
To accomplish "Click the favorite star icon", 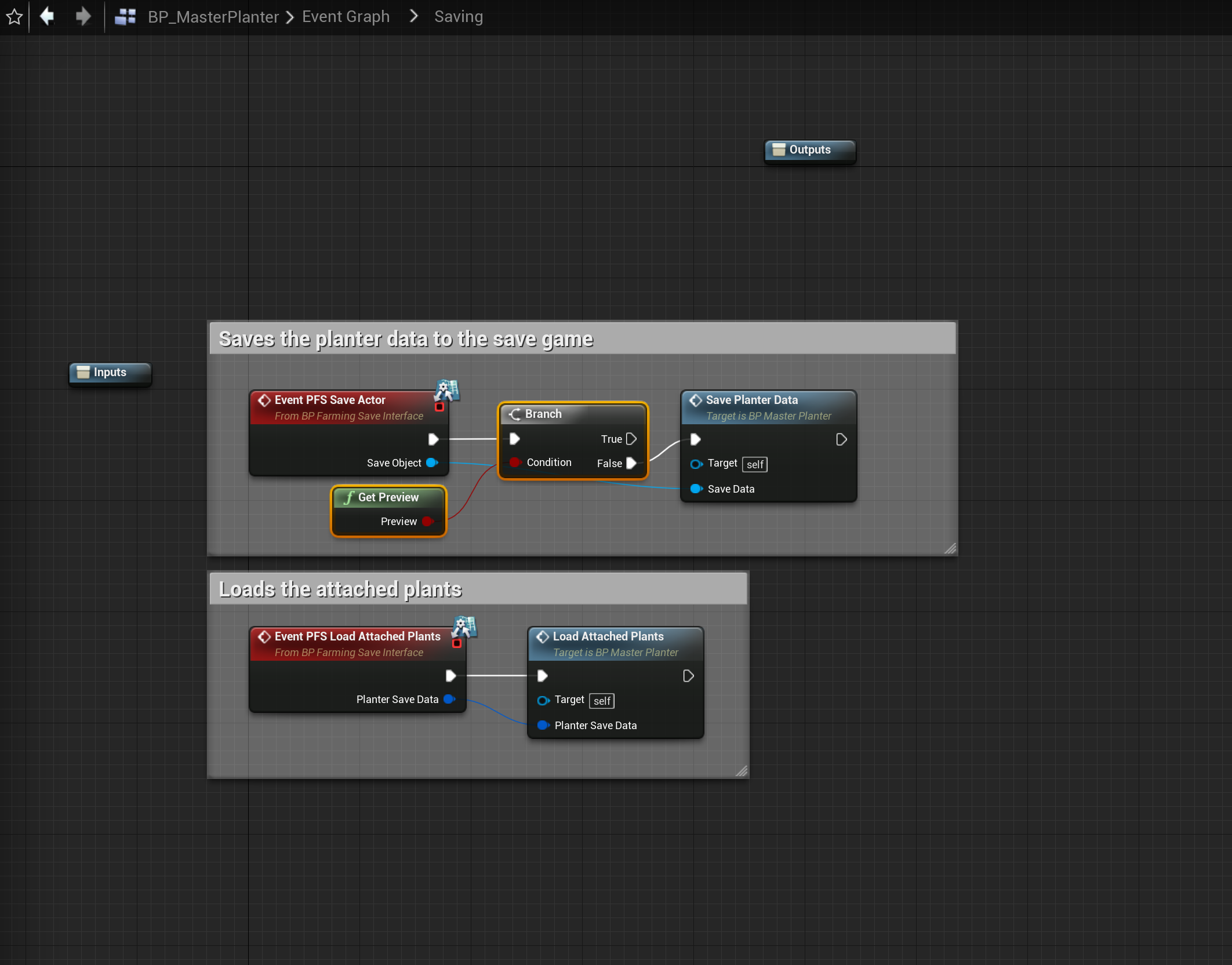I will (14, 17).
